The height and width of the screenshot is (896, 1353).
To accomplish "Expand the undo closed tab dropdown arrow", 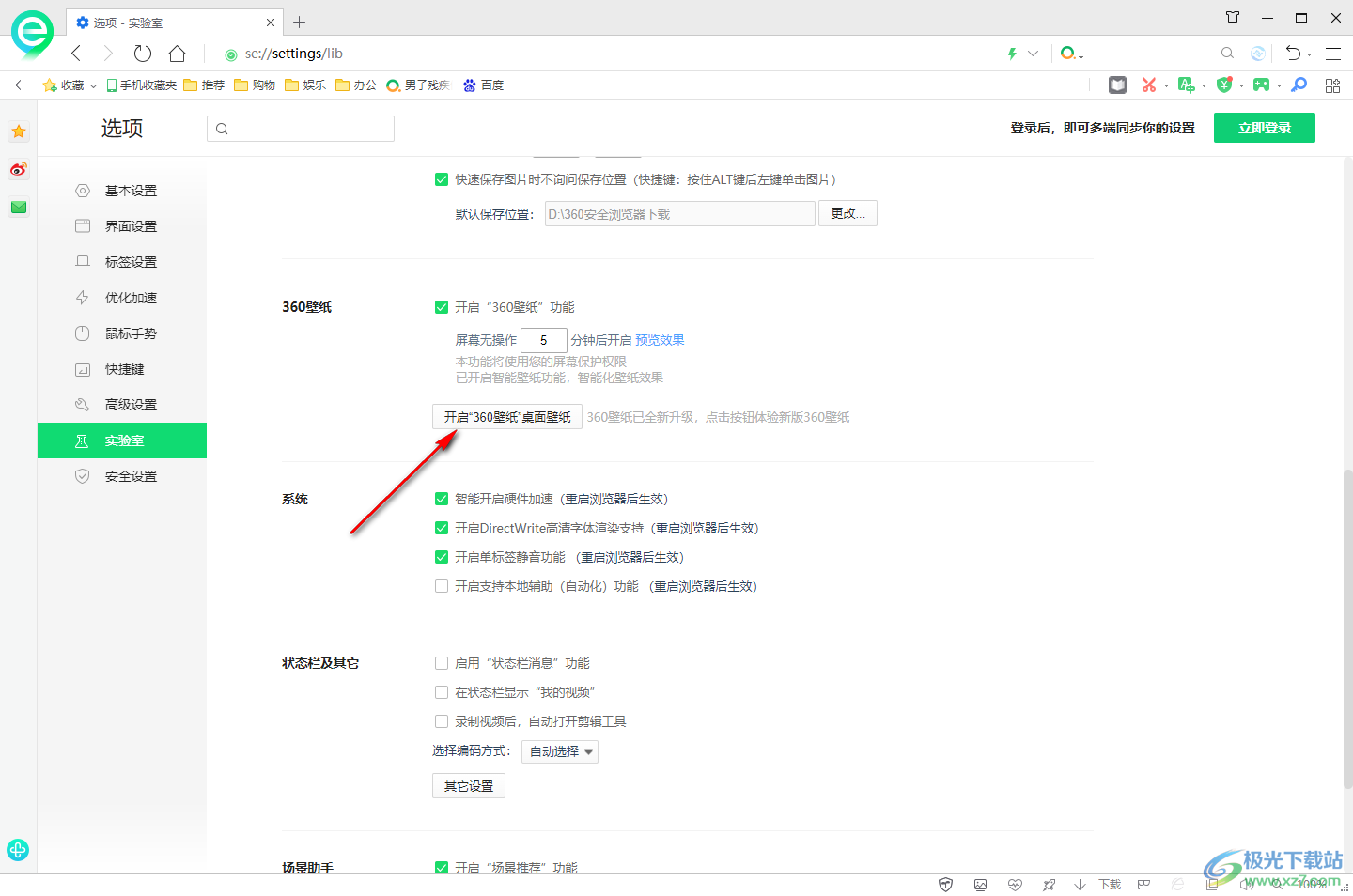I will [x=1310, y=55].
